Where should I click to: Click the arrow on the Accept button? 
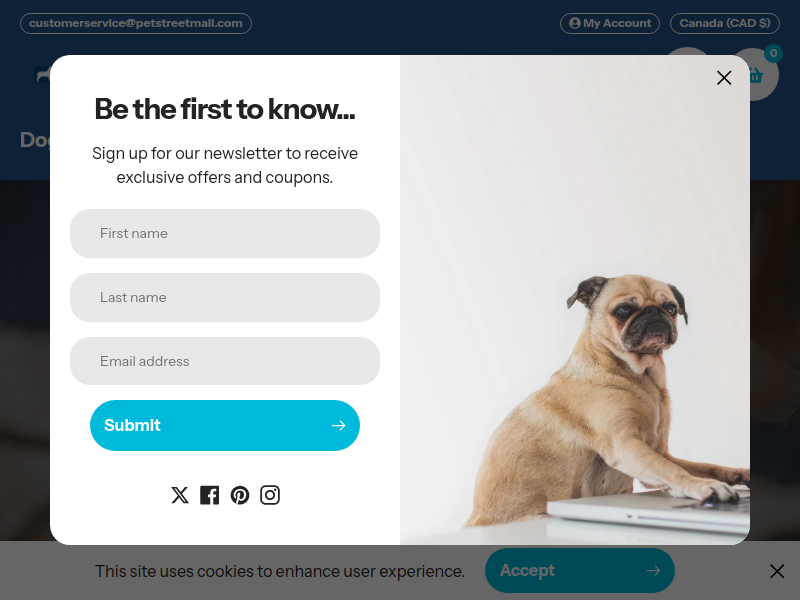[x=654, y=570]
